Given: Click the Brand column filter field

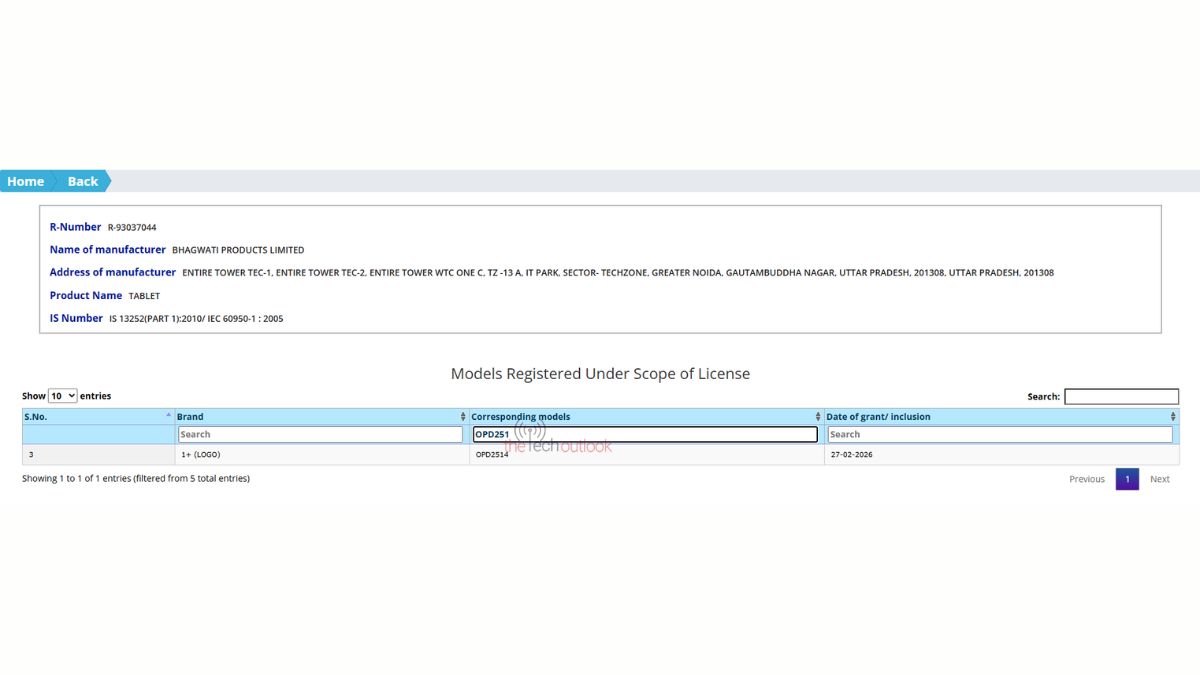Looking at the screenshot, I should click(321, 434).
